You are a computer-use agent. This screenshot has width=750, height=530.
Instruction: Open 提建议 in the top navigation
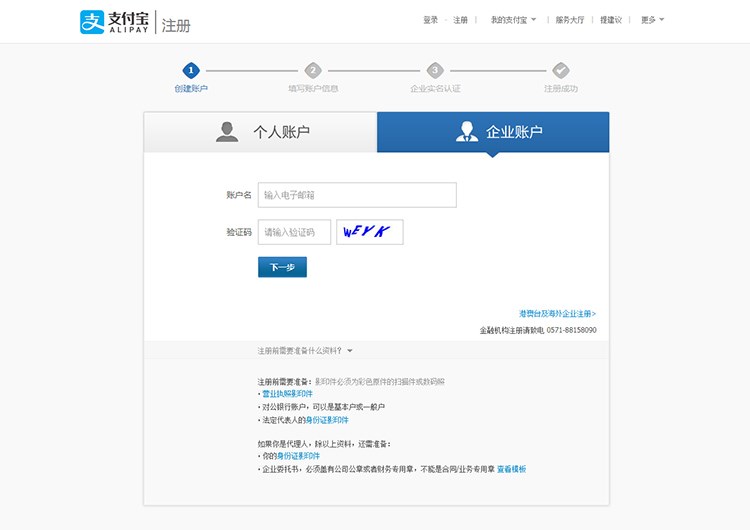tap(611, 20)
